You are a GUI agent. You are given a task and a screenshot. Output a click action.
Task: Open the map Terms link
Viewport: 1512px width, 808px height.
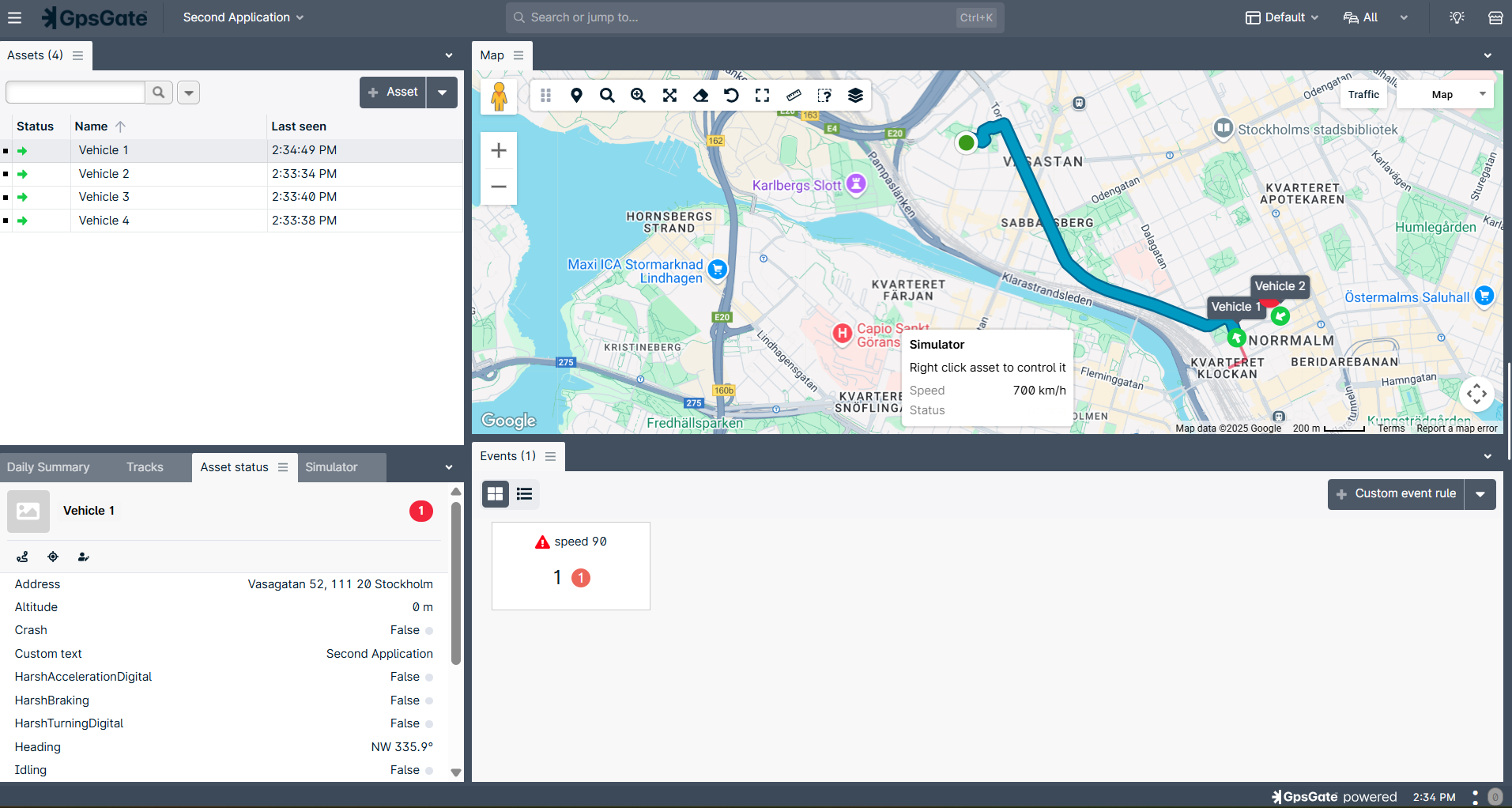[x=1391, y=429]
